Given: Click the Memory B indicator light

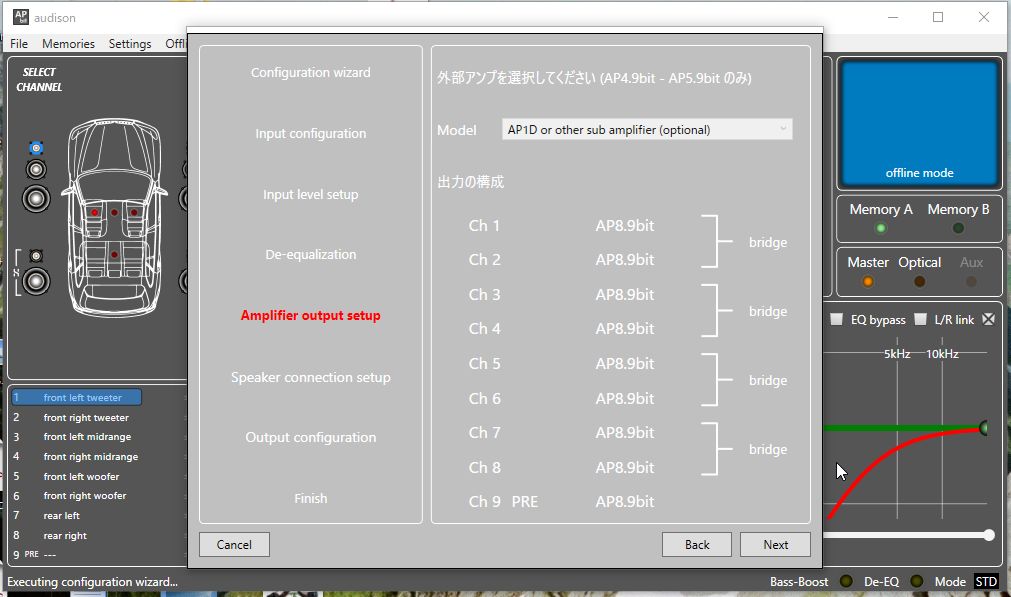Looking at the screenshot, I should [x=958, y=228].
